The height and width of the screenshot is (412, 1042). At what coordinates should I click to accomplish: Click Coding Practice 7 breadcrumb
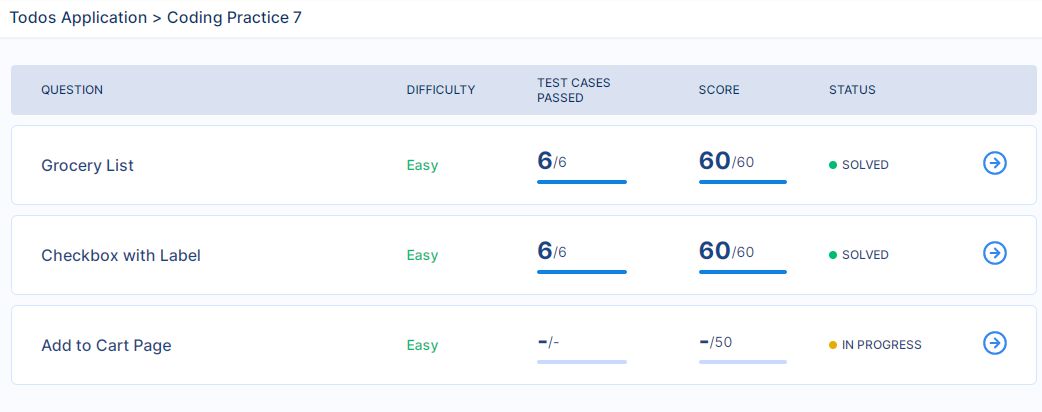(234, 17)
